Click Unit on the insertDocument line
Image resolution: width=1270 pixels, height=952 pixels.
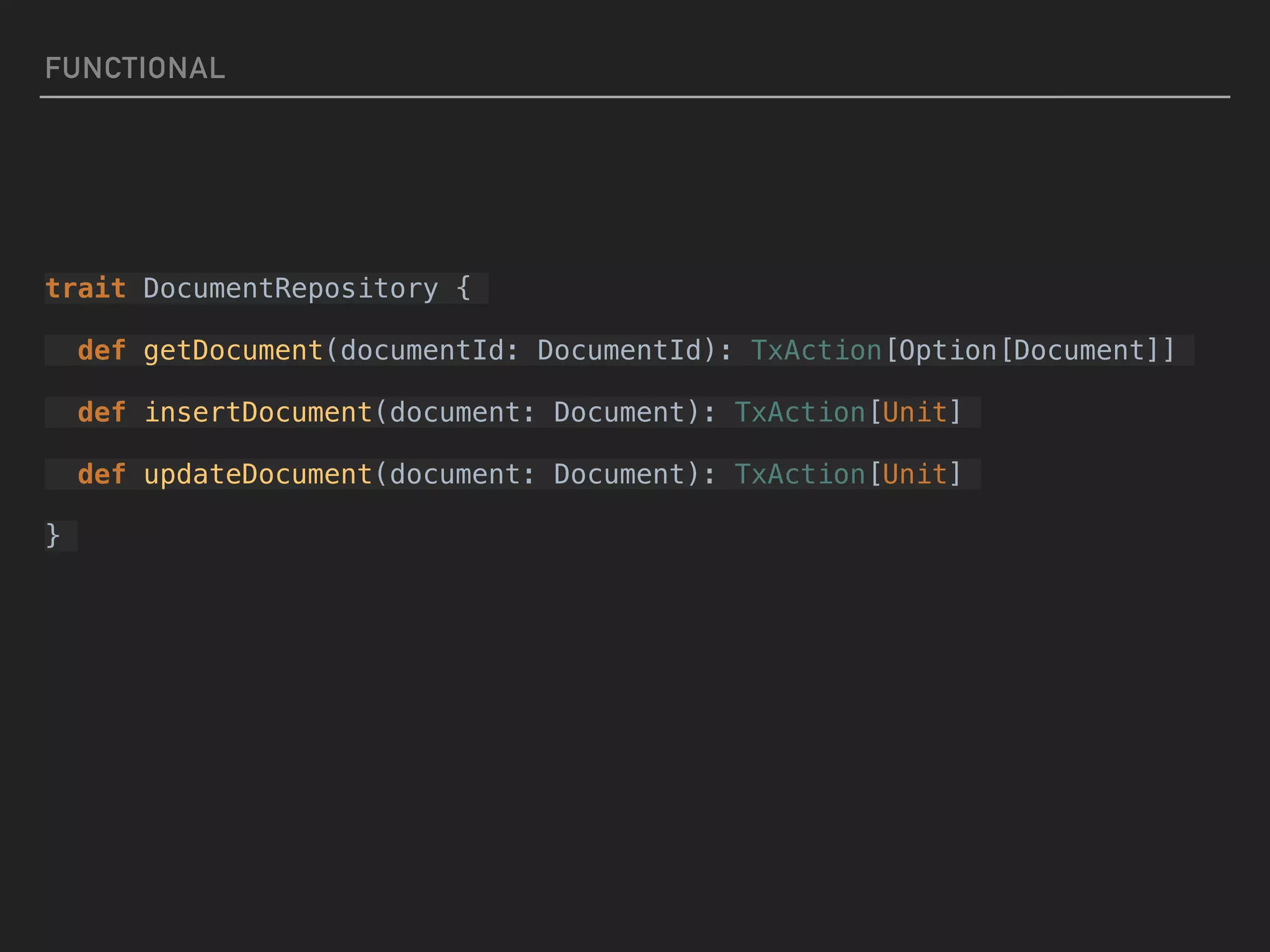tap(915, 413)
